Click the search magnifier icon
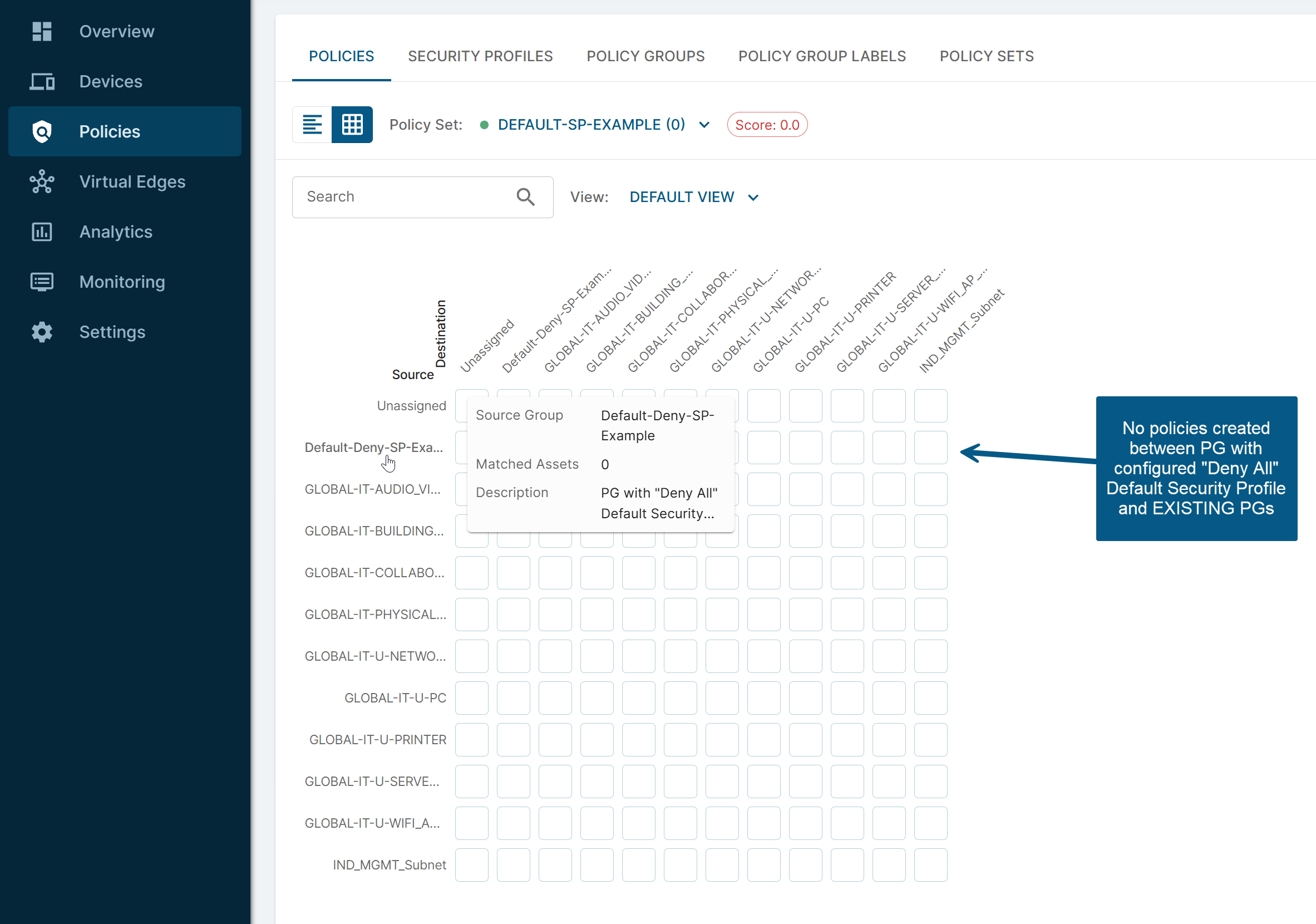The height and width of the screenshot is (924, 1316). (x=525, y=196)
